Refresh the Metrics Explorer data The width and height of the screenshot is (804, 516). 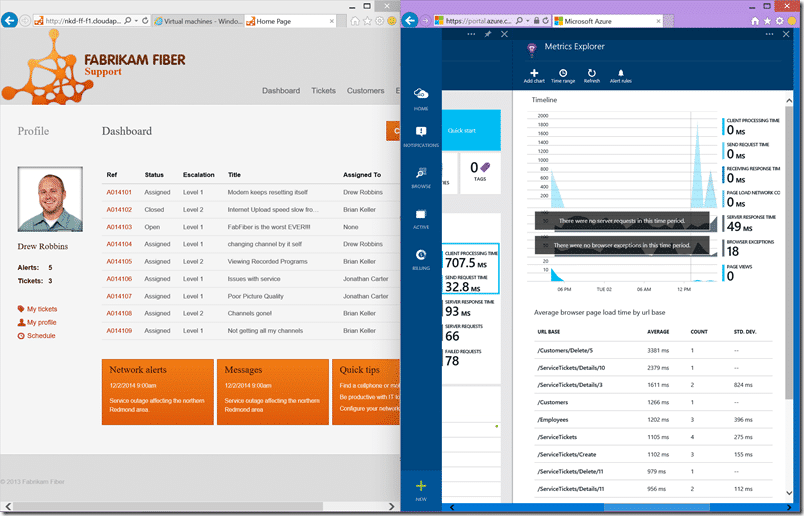[591, 76]
